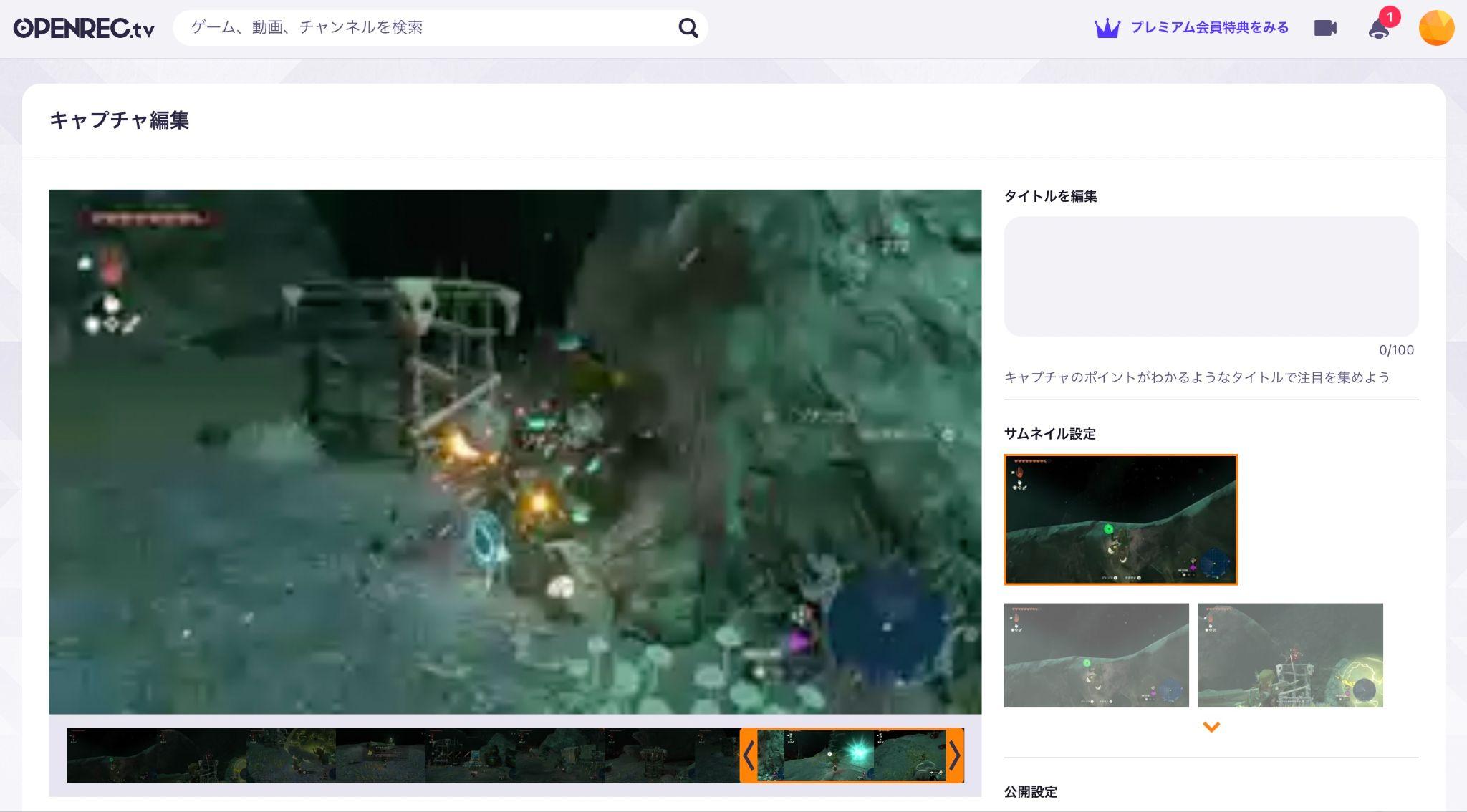The width and height of the screenshot is (1467, 812).
Task: Open the OPENREC.tv home logo
Action: [x=84, y=28]
